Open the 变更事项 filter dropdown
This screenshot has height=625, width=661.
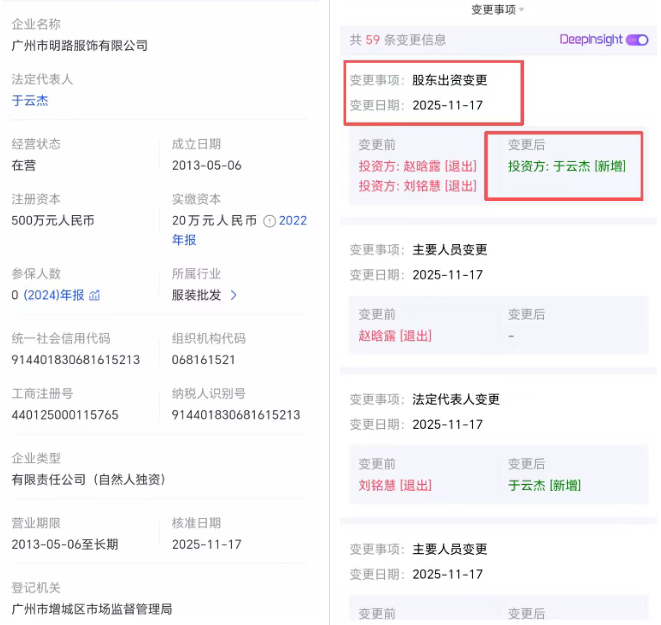click(x=497, y=9)
